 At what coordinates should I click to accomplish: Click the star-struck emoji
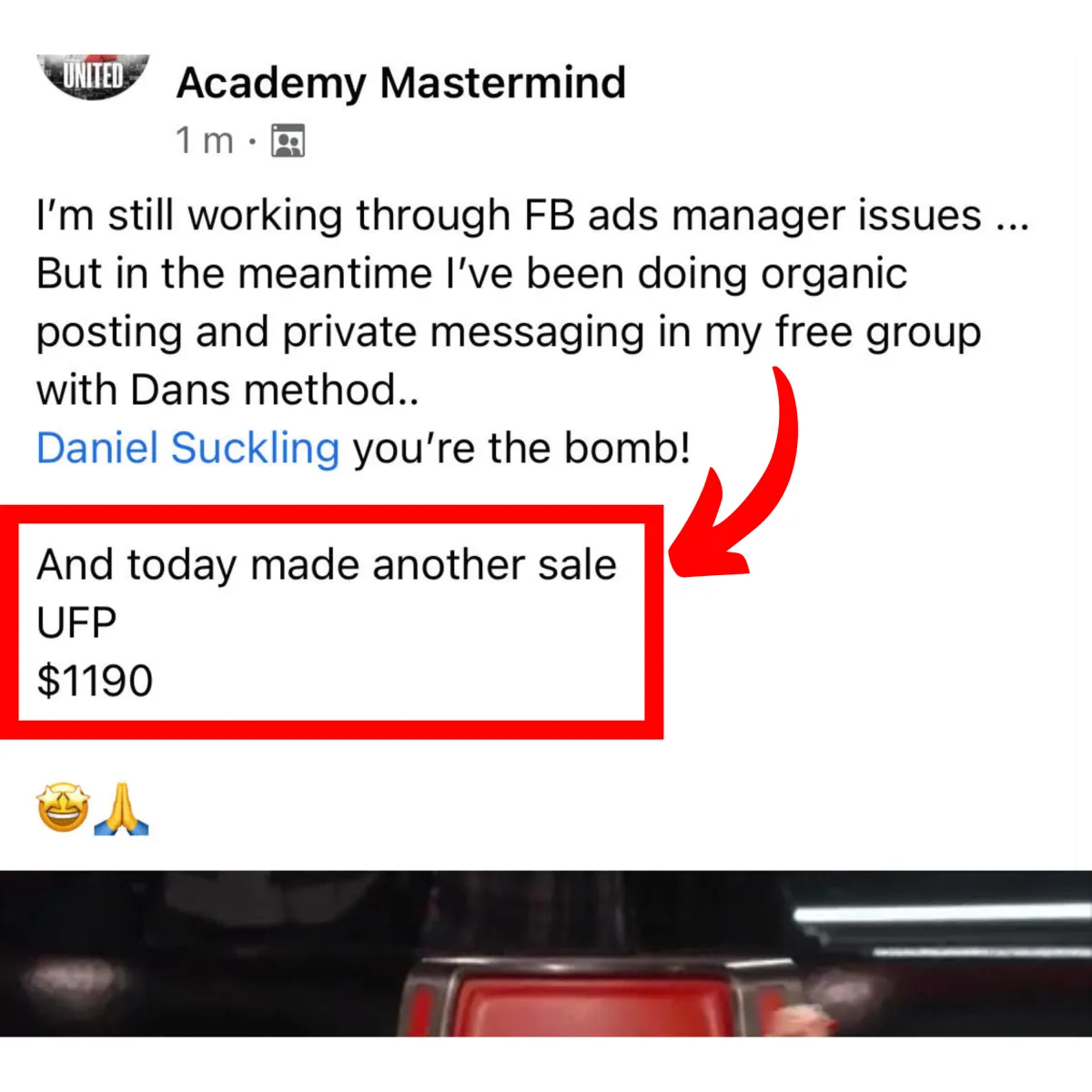63,809
